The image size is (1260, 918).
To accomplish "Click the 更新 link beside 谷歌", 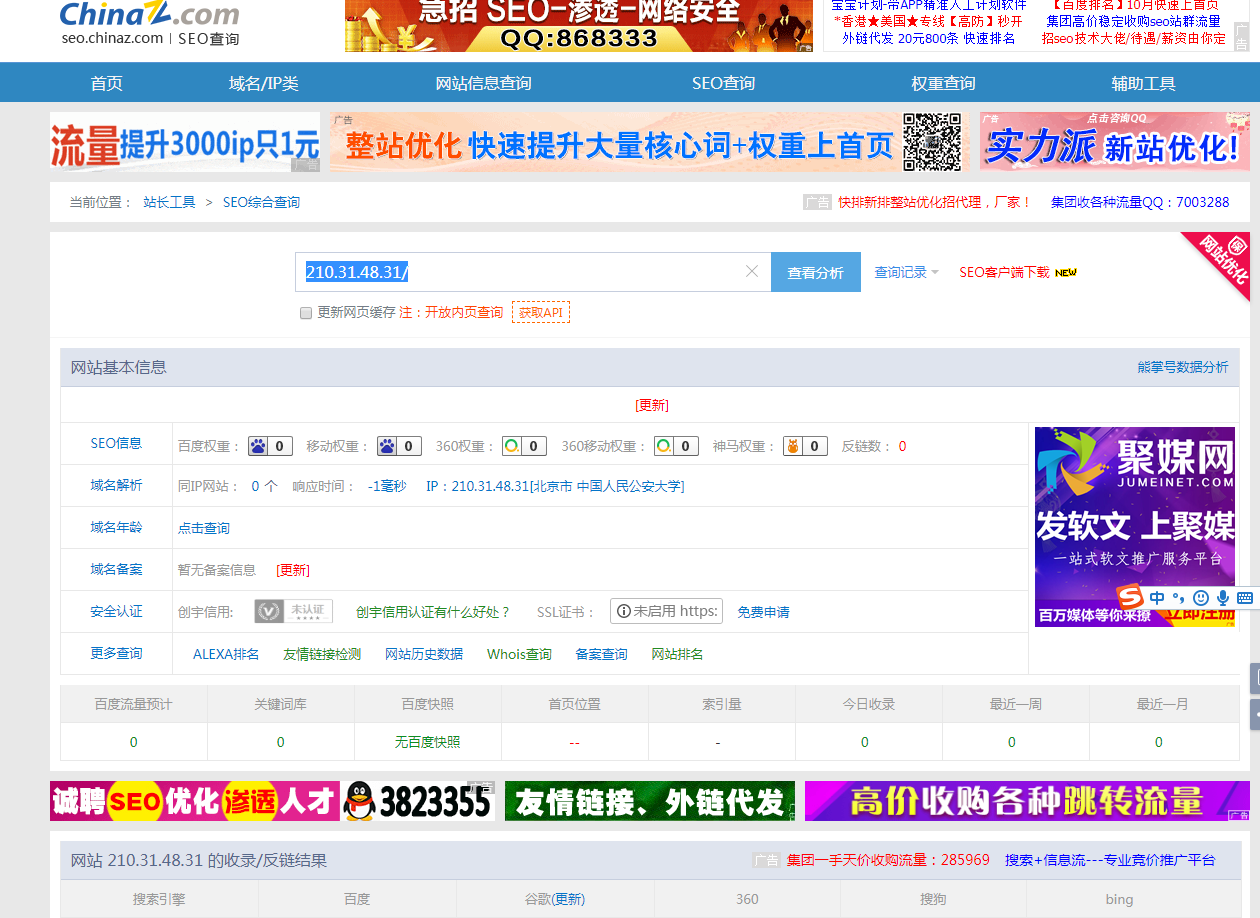I will [x=569, y=899].
